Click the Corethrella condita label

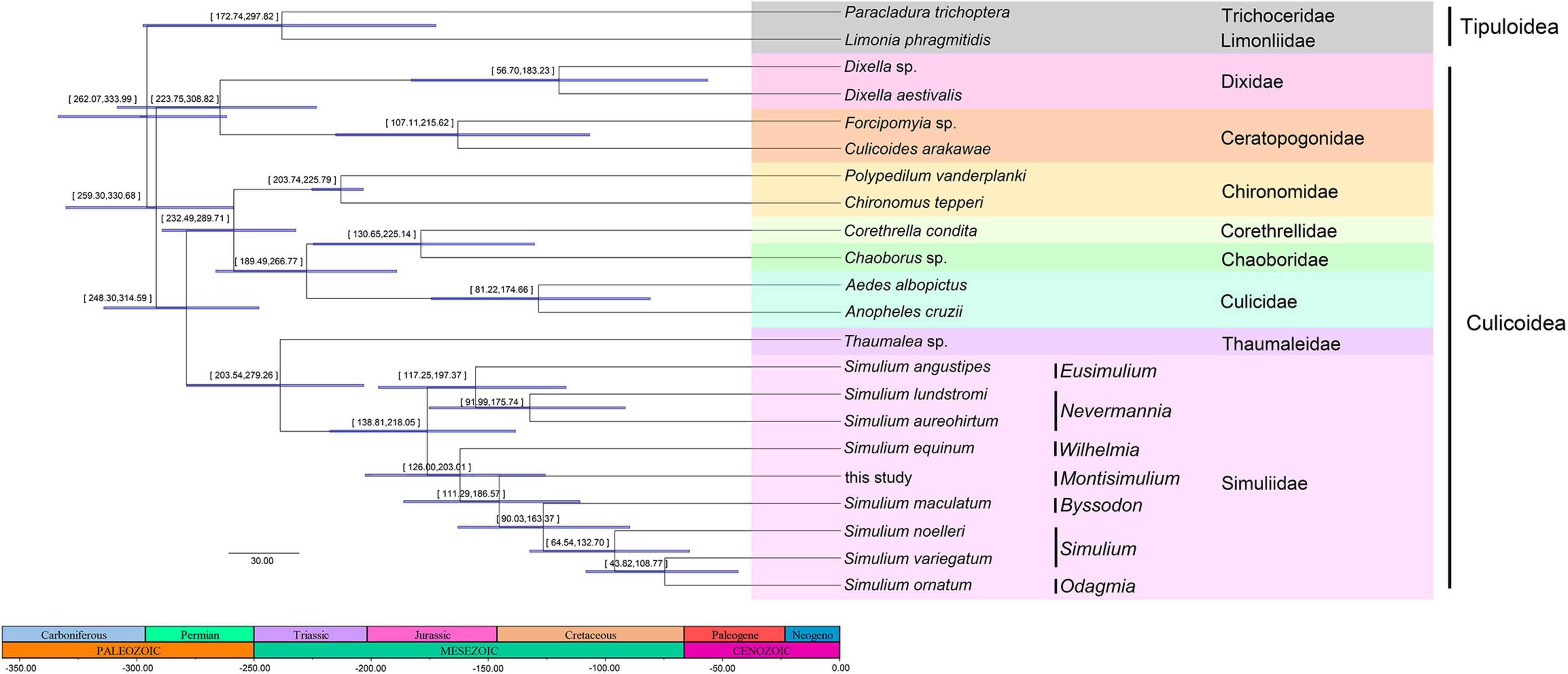click(911, 231)
